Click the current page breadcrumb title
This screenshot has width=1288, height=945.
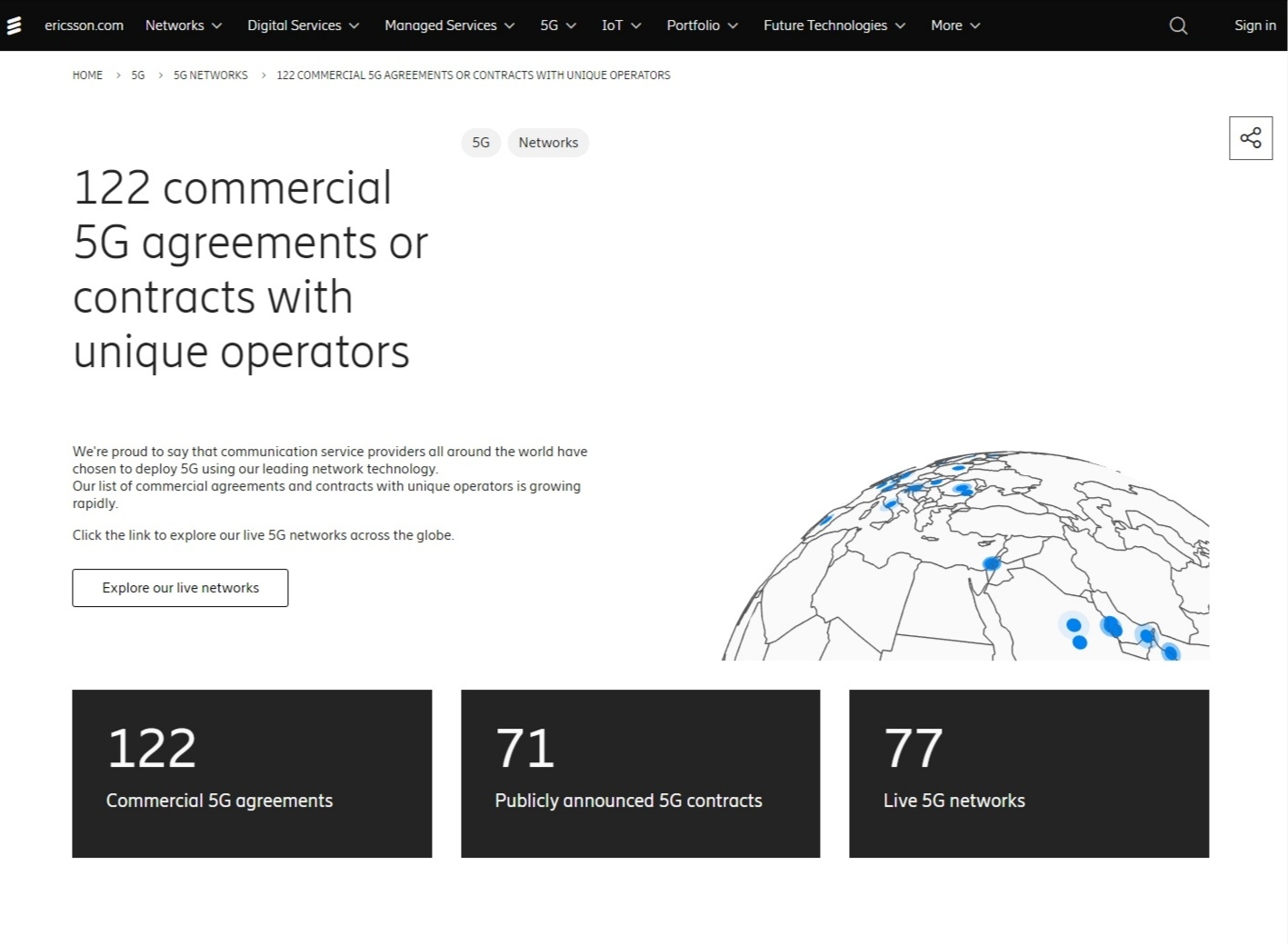coord(474,75)
